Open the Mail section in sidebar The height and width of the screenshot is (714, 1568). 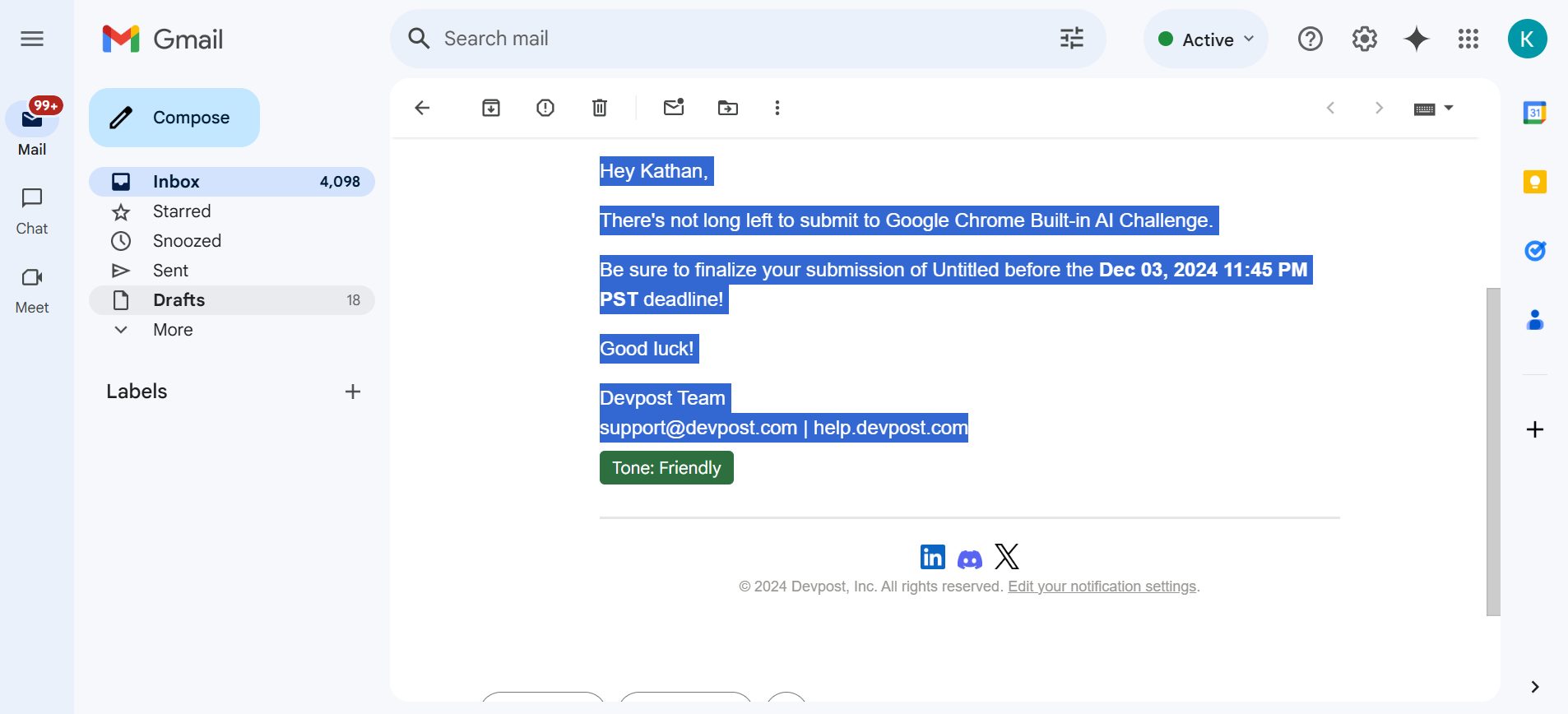pos(32,128)
